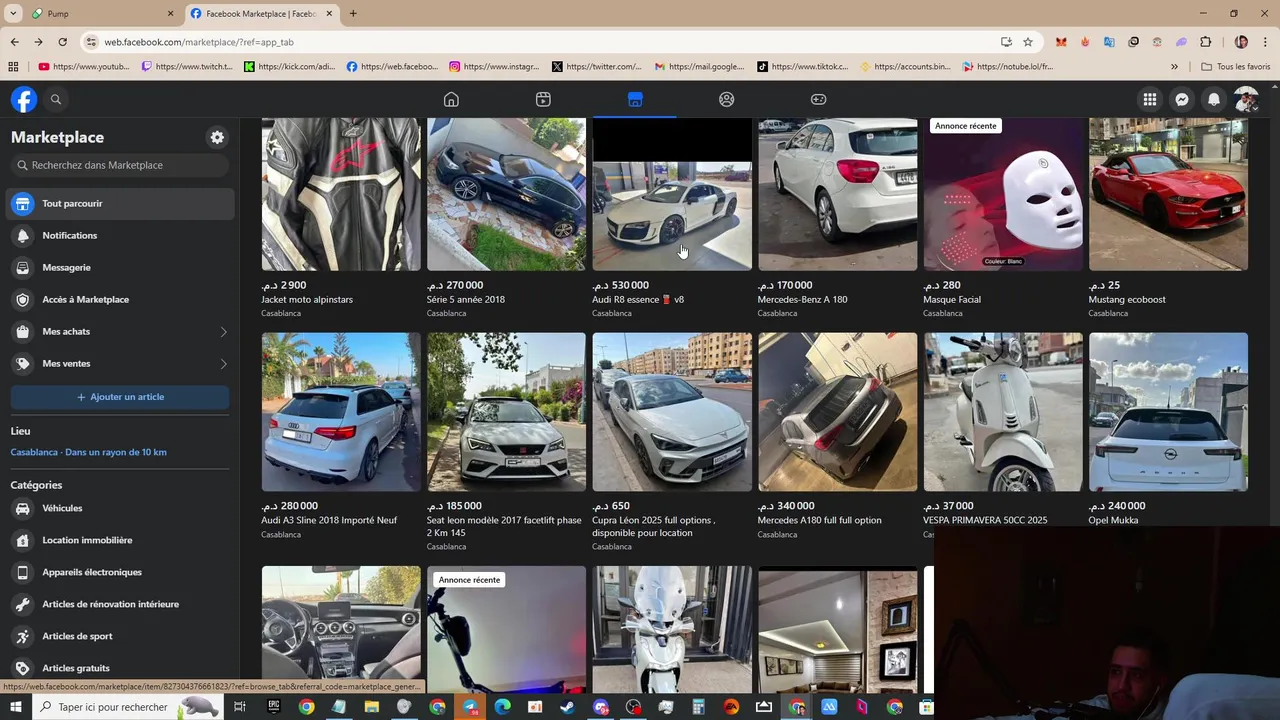
Task: Open Location immobilière category
Action: pyautogui.click(x=120, y=540)
